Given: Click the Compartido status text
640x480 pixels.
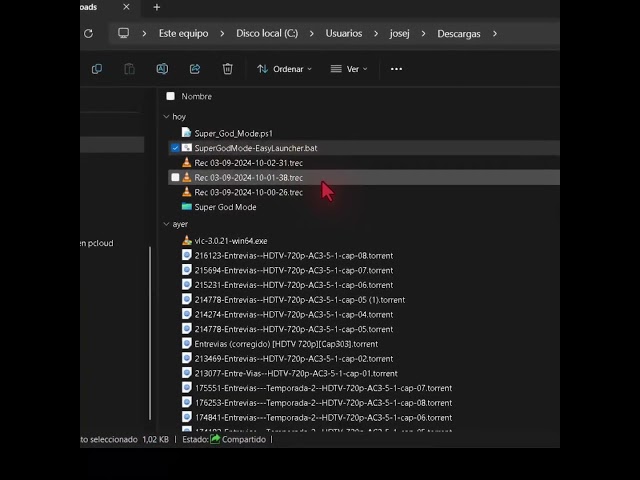Looking at the screenshot, I should 244,439.
